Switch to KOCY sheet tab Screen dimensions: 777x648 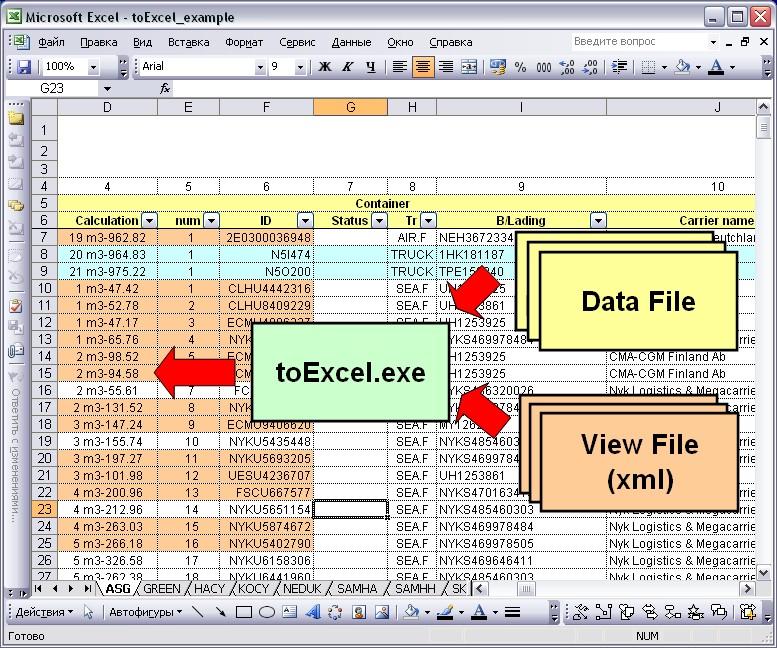click(253, 589)
